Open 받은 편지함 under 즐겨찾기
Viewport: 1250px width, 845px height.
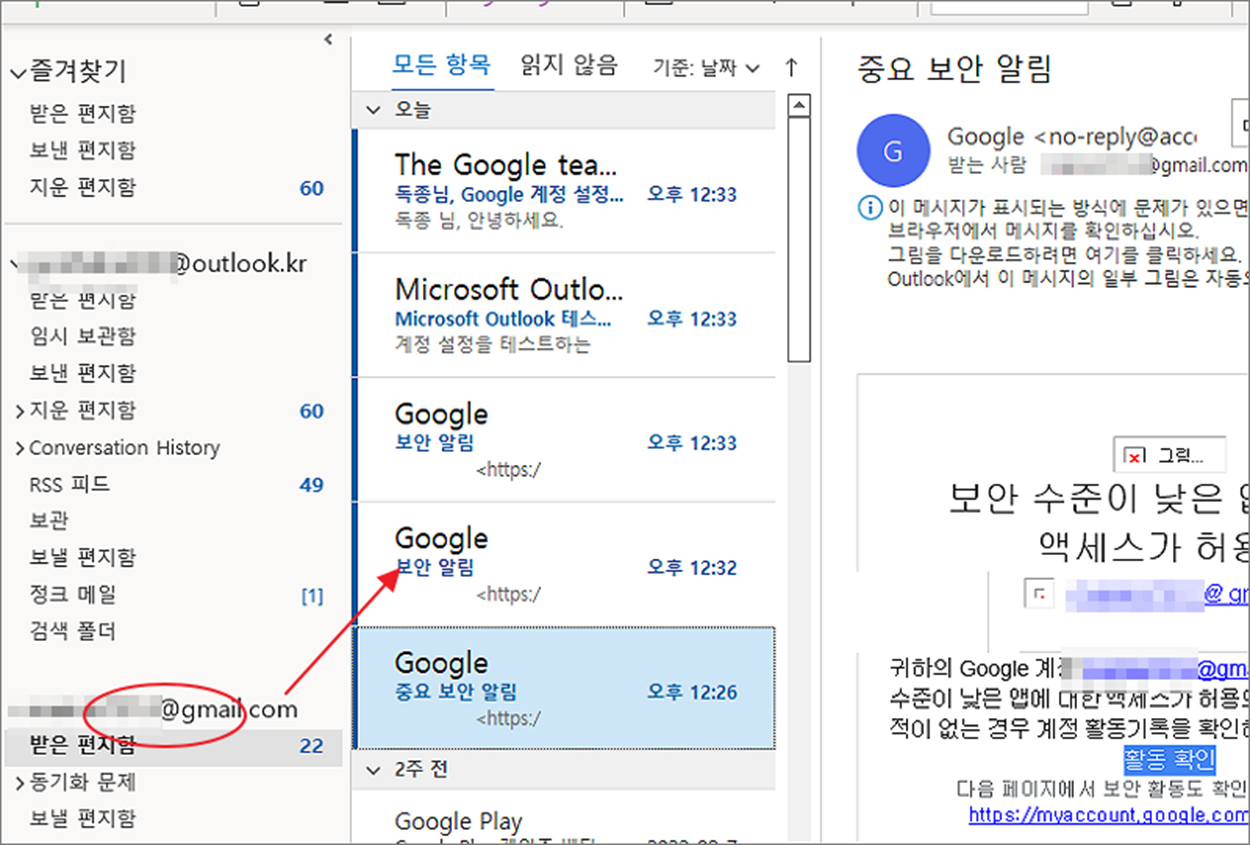(x=83, y=113)
